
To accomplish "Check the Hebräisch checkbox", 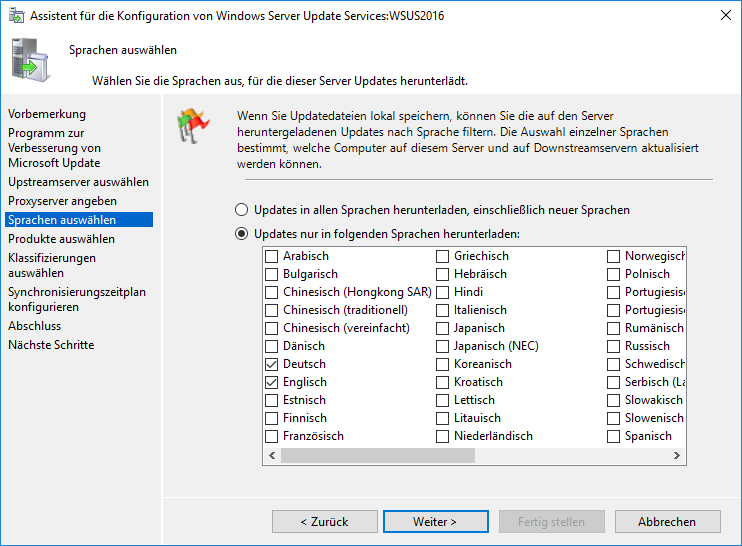I will point(442,274).
